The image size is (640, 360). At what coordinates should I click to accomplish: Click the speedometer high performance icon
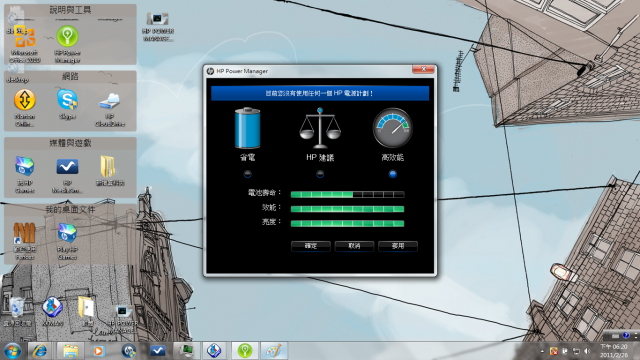pyautogui.click(x=392, y=128)
